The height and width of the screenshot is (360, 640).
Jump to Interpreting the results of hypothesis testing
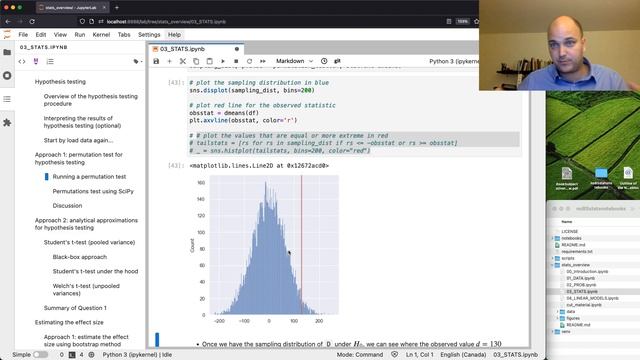pos(82,122)
